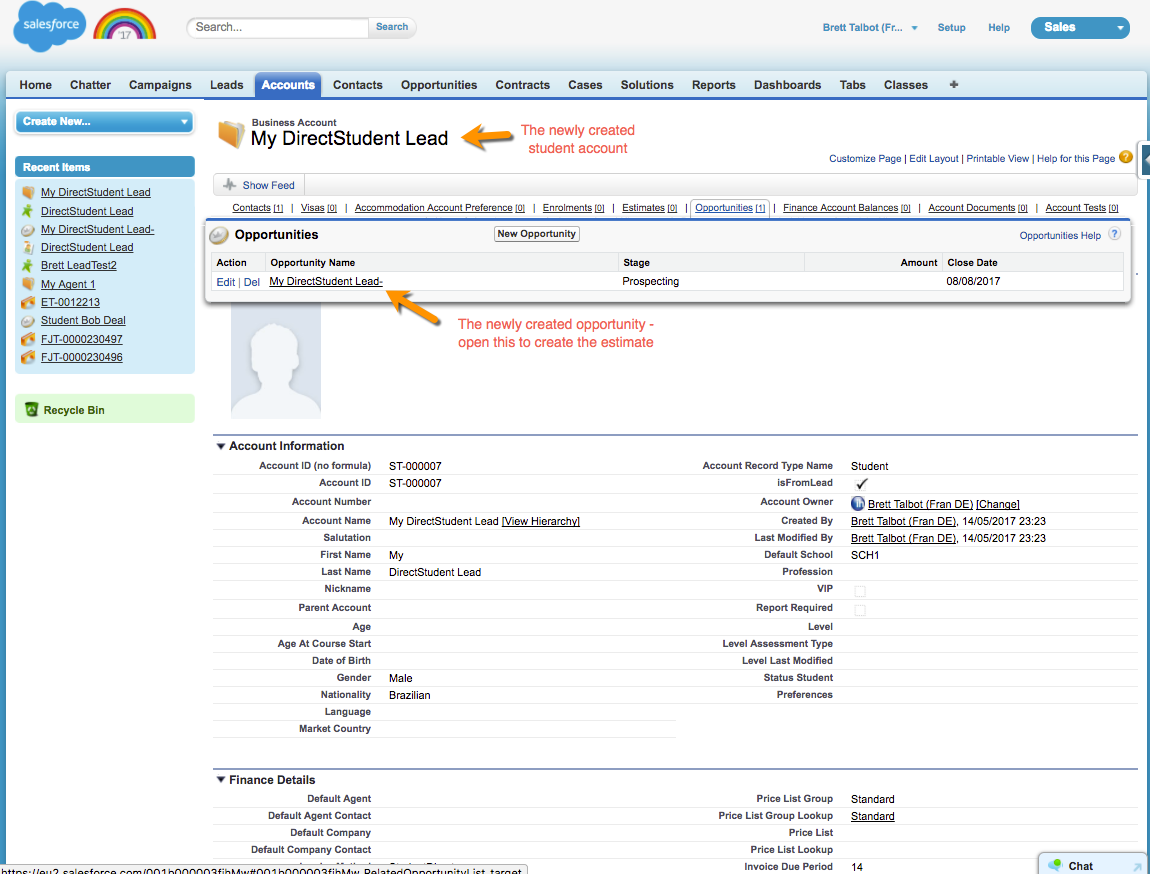Collapse the Account Information section
The image size is (1150, 874).
point(221,447)
